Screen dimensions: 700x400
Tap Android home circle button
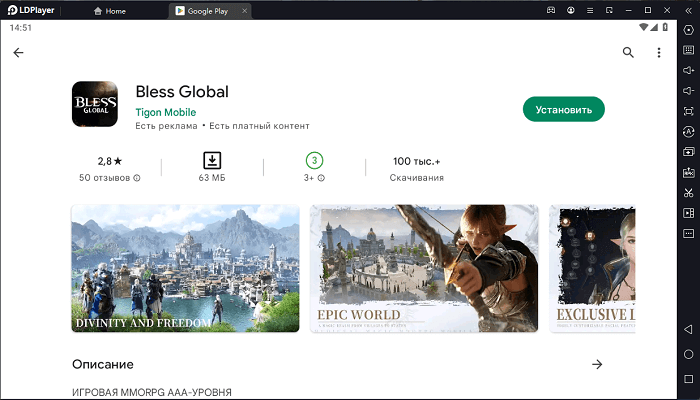pyautogui.click(x=688, y=354)
